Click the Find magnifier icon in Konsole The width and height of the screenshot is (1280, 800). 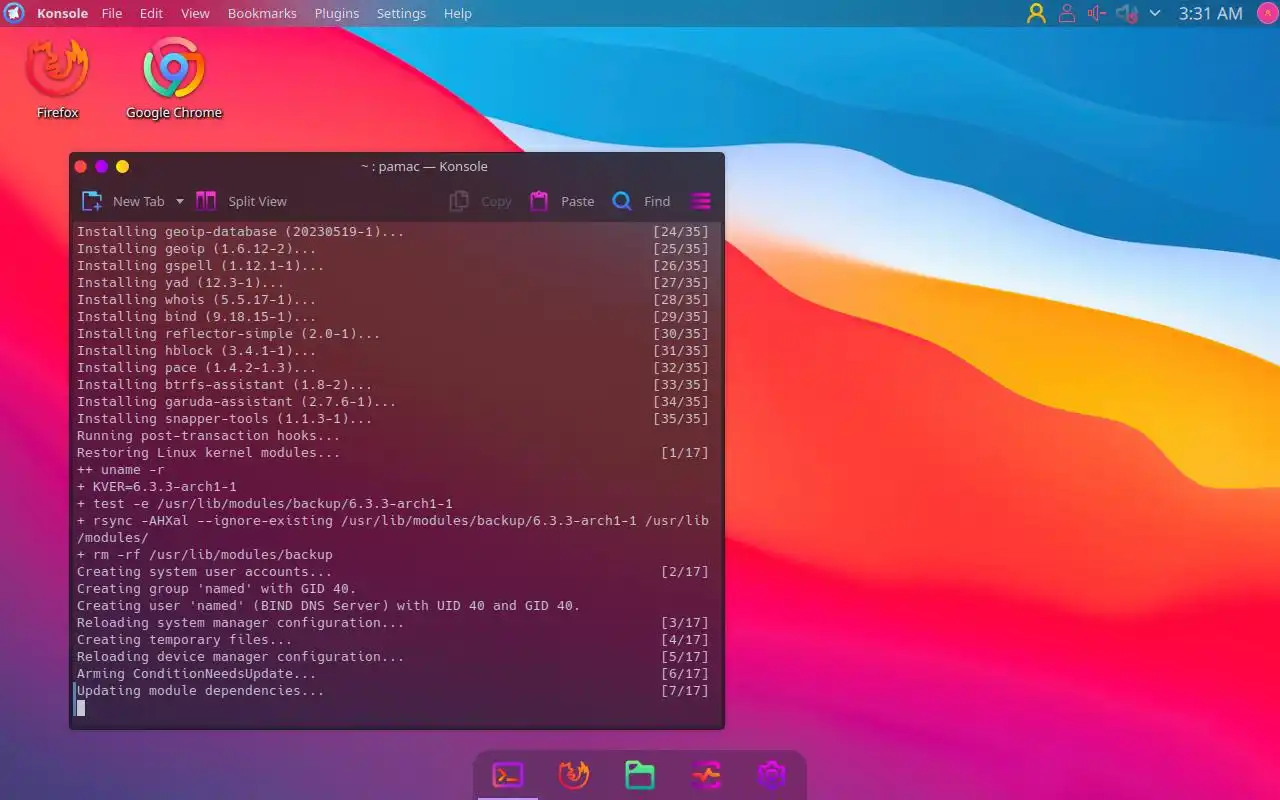622,201
